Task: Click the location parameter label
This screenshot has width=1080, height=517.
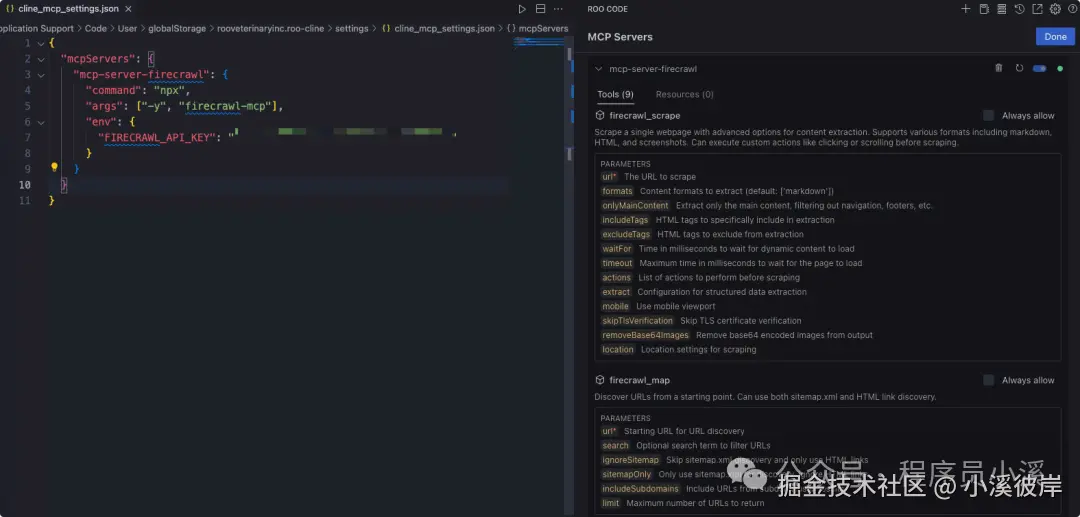Action: pyautogui.click(x=618, y=350)
